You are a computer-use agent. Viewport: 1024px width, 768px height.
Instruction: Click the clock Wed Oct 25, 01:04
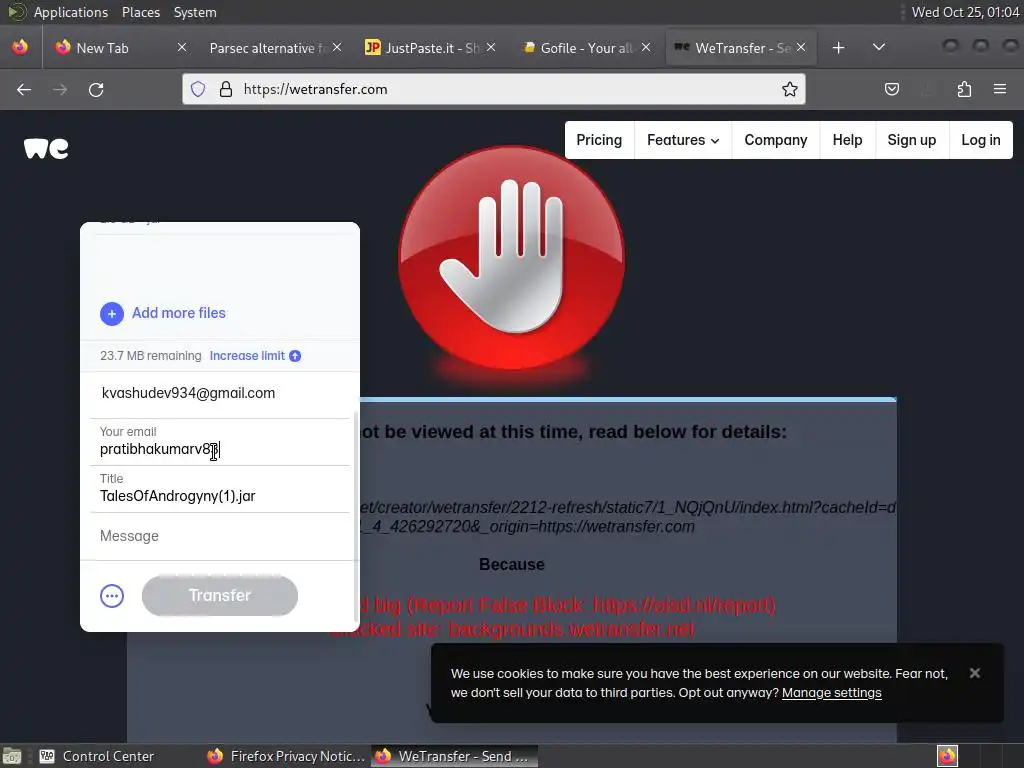point(965,12)
